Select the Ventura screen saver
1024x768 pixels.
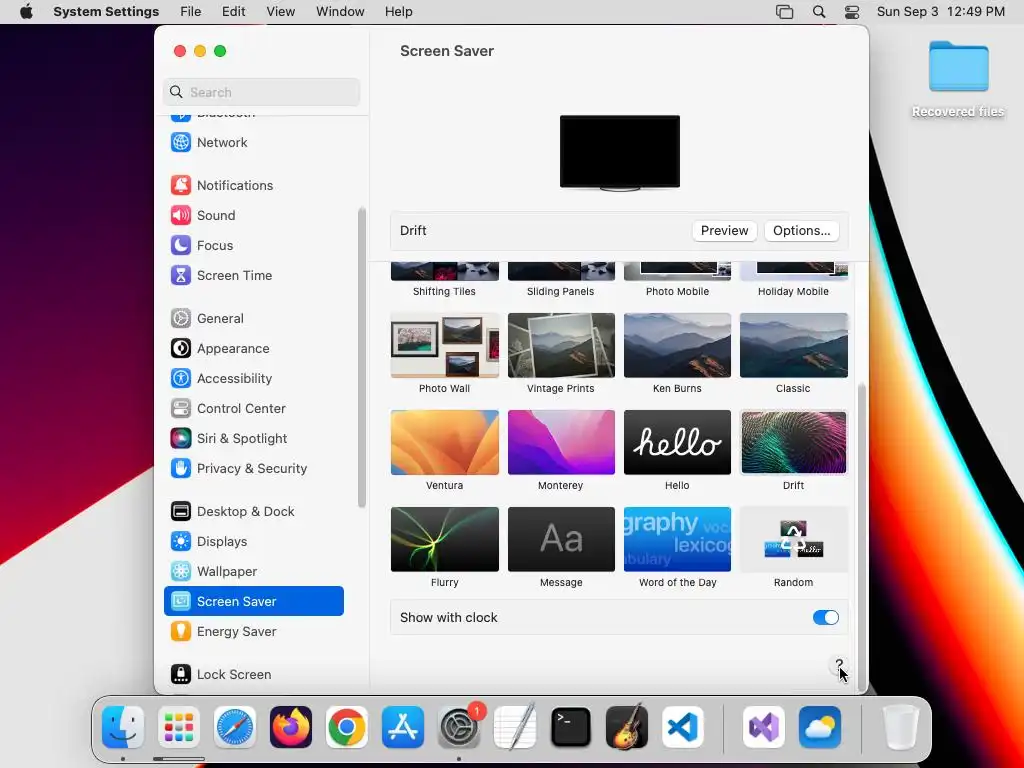point(445,442)
